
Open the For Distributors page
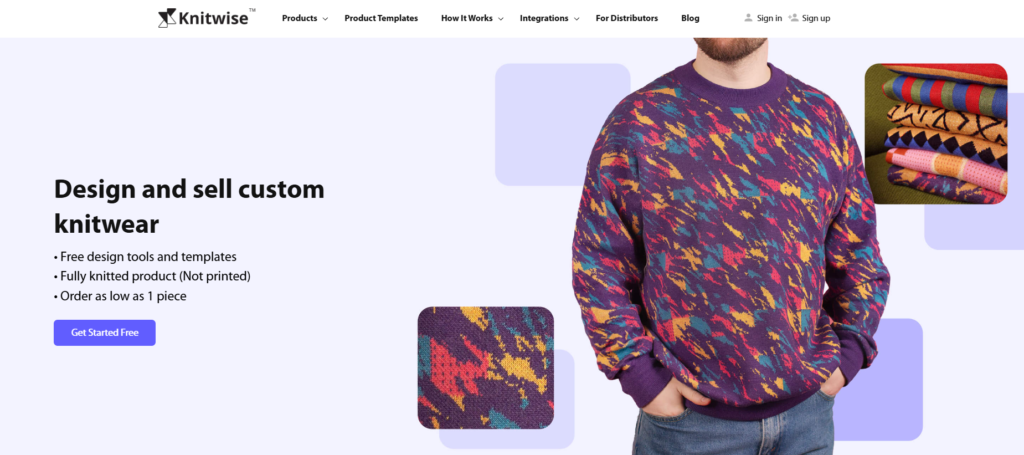click(x=627, y=18)
